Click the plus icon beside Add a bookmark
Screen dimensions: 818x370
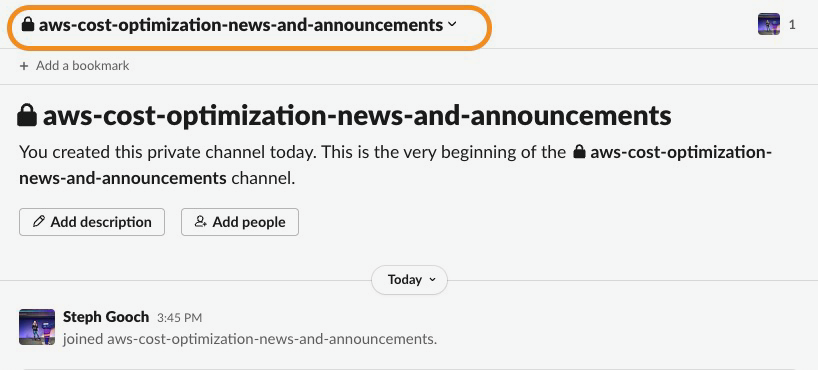click(23, 66)
